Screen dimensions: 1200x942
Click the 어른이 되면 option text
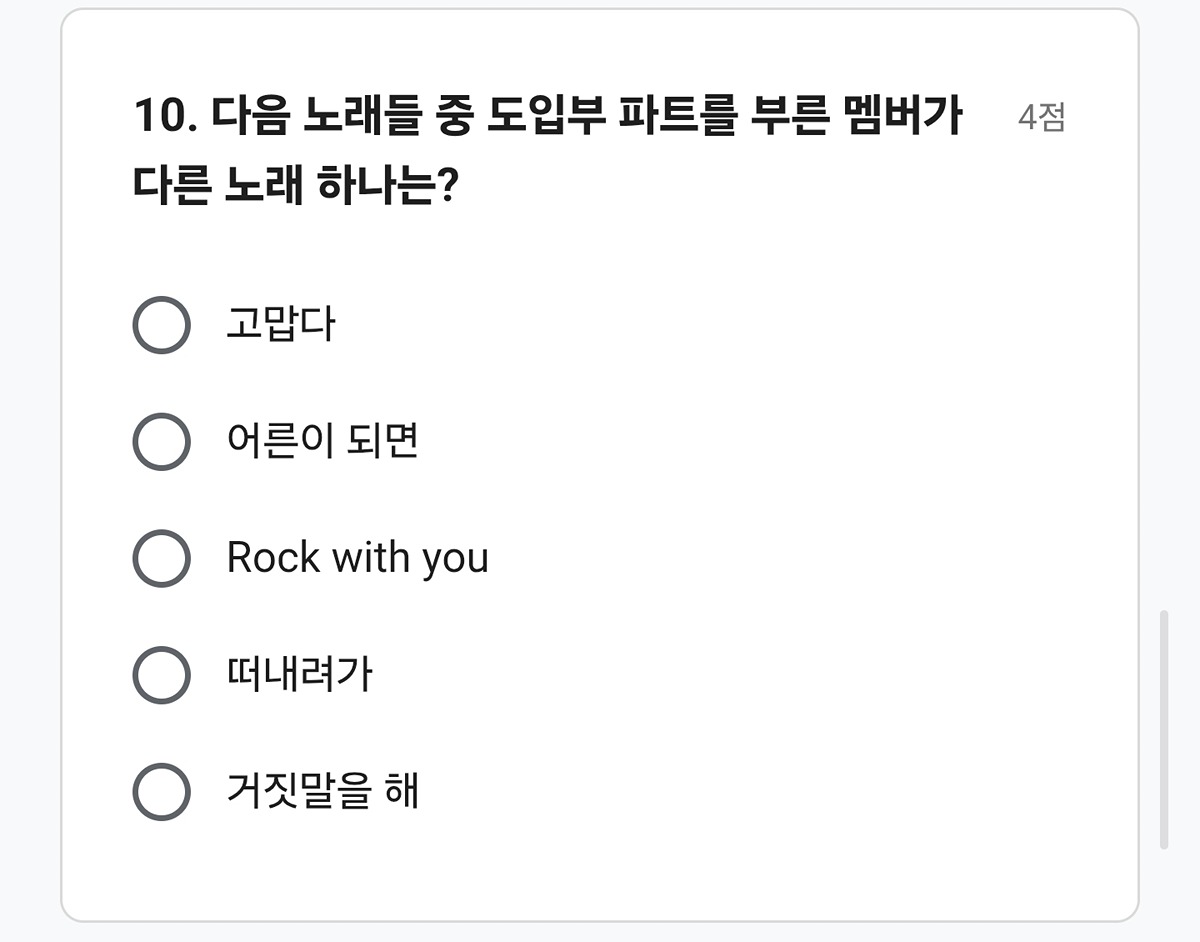tap(322, 441)
